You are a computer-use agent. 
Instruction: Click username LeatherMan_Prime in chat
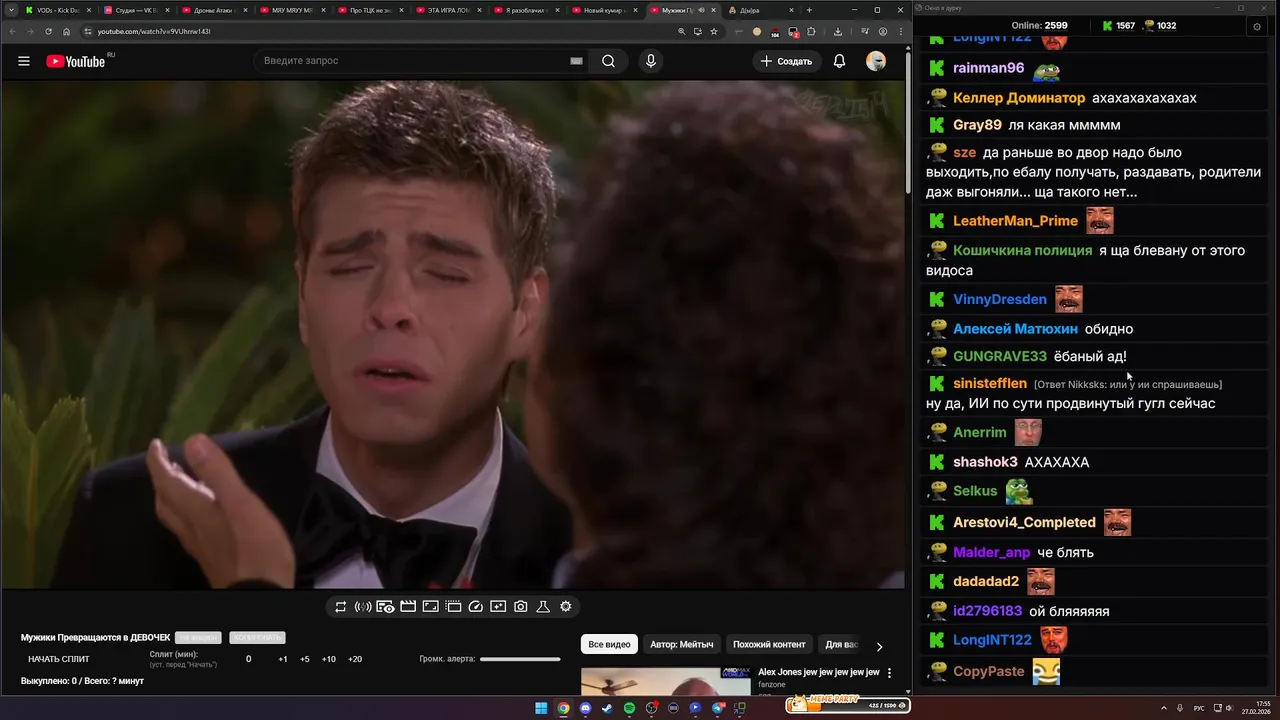click(1015, 221)
